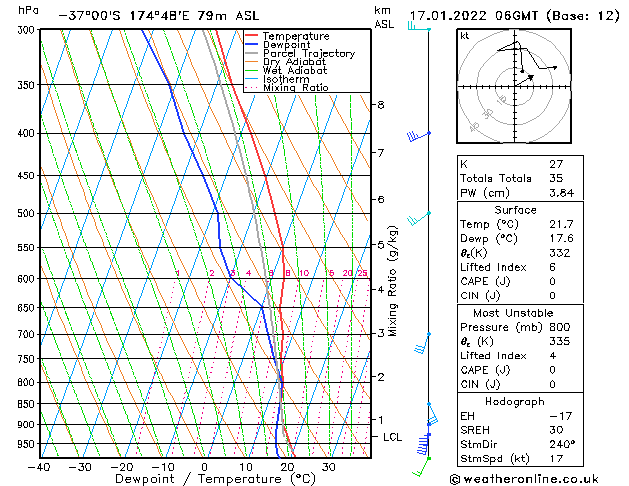The image size is (629, 486).
Task: Click the wind barb at 700 hPa
Action: pyautogui.click(x=422, y=343)
